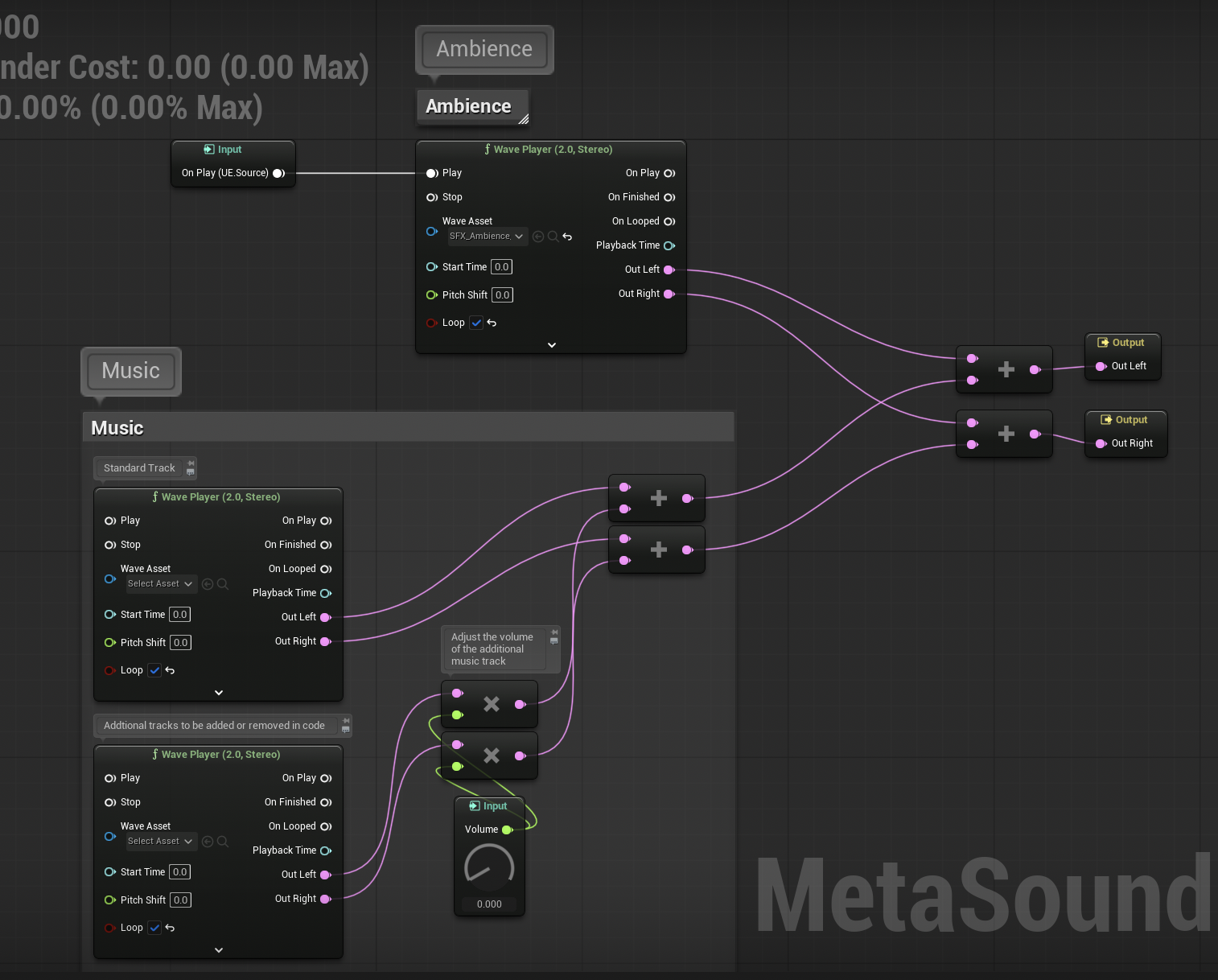Click Playback Time pin on Ambience Wave Player
The height and width of the screenshot is (980, 1218).
(669, 245)
